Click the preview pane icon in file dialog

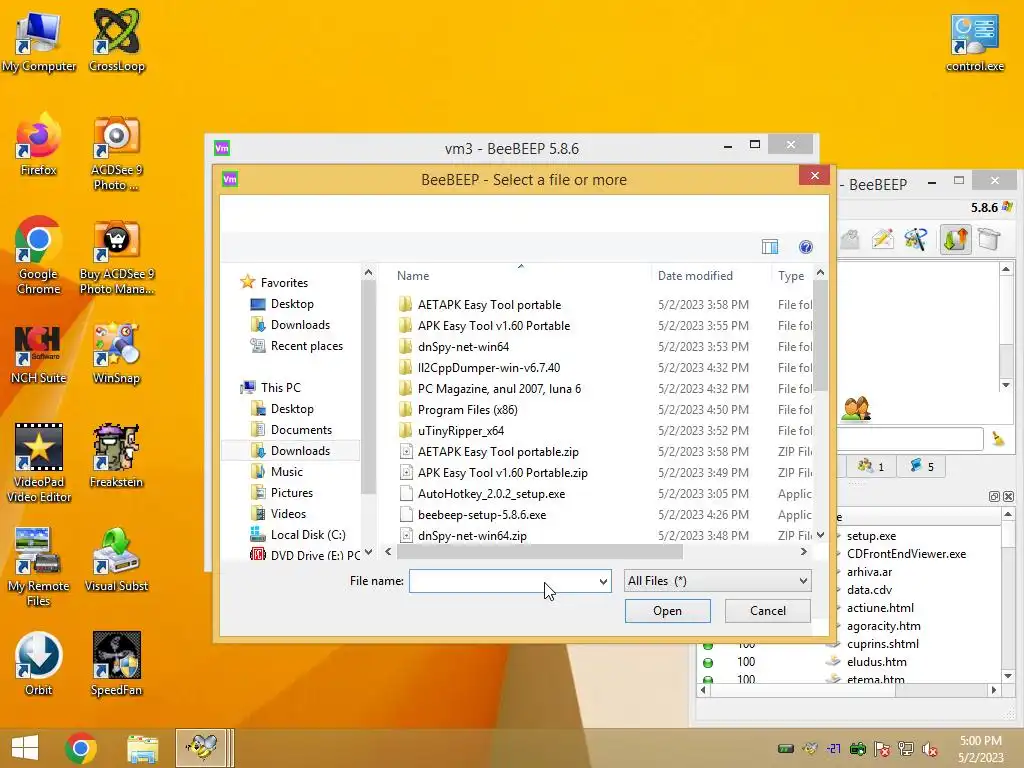coord(770,247)
